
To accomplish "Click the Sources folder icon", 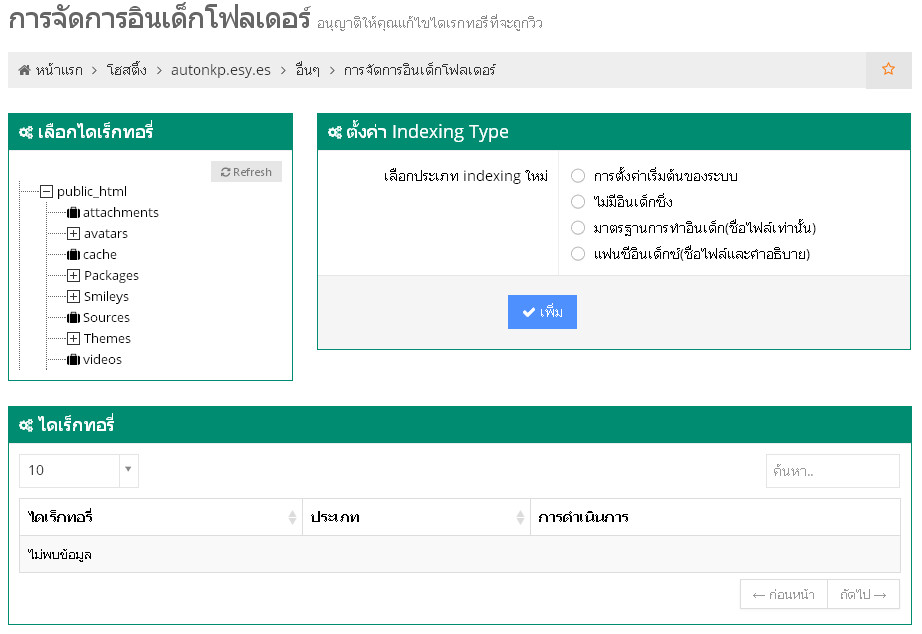I will point(73,318).
